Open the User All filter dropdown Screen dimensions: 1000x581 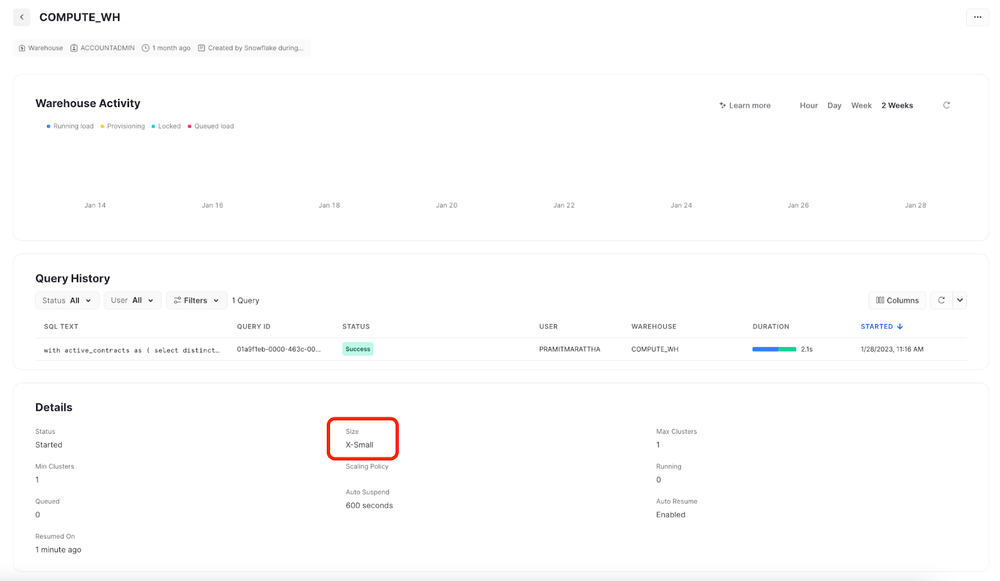pyautogui.click(x=131, y=300)
